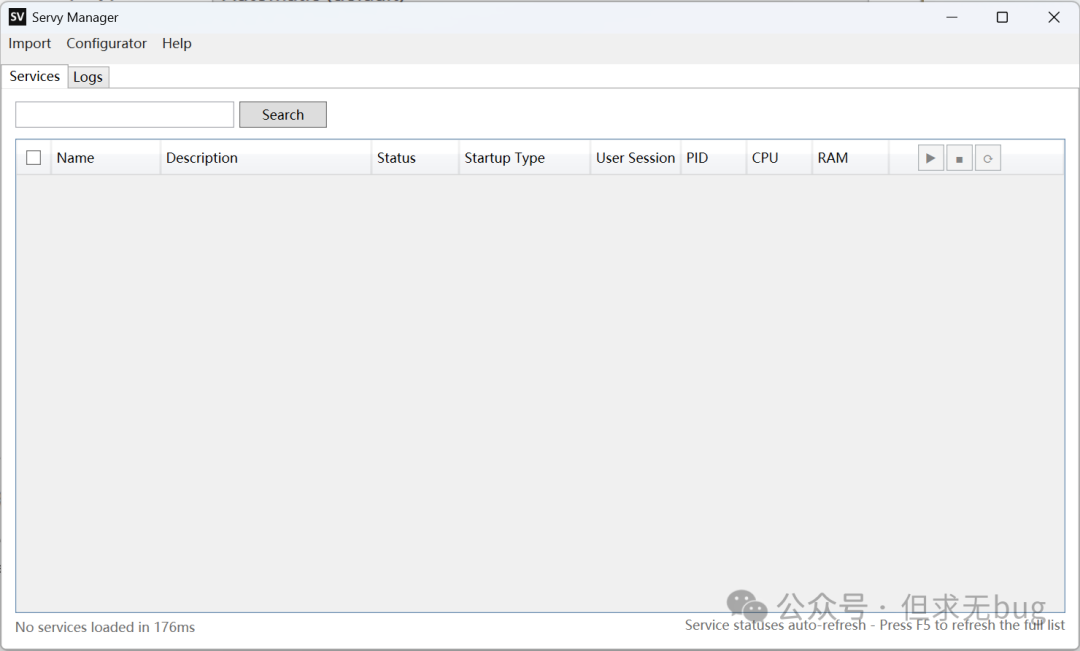Open the Import menu

pyautogui.click(x=30, y=43)
